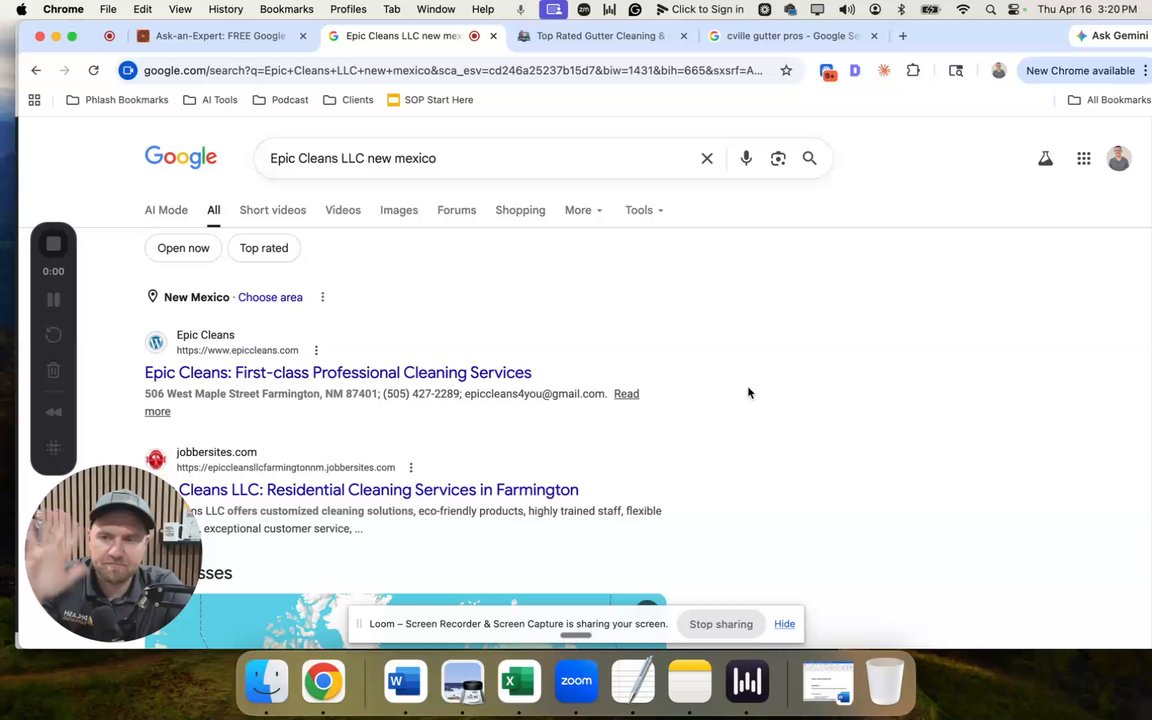Bookmark this page with the star icon
The width and height of the screenshot is (1152, 720).
786,71
